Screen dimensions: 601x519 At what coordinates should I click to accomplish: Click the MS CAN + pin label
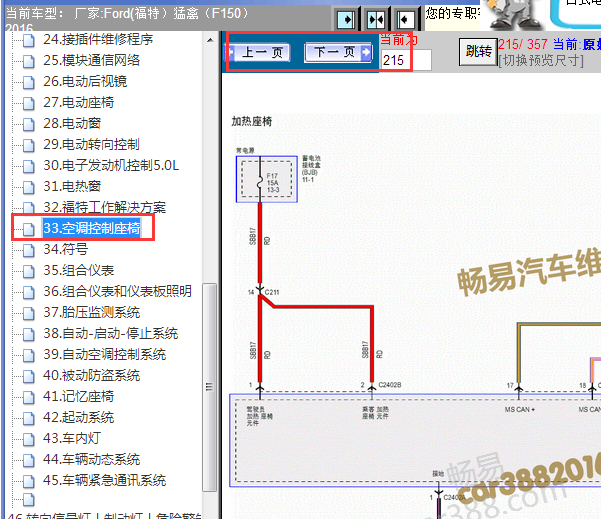[x=519, y=410]
